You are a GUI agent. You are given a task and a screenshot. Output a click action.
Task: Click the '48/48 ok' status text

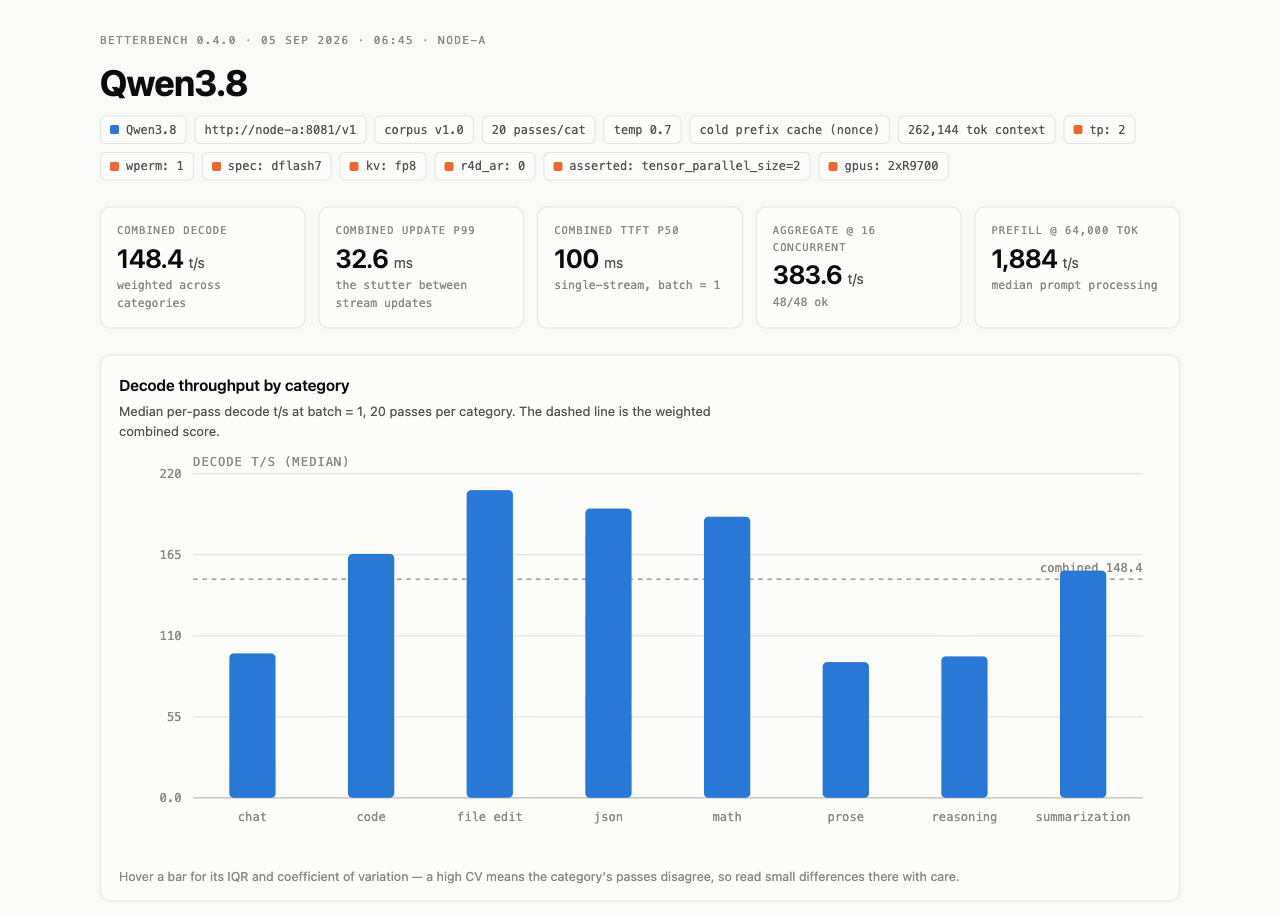[800, 302]
